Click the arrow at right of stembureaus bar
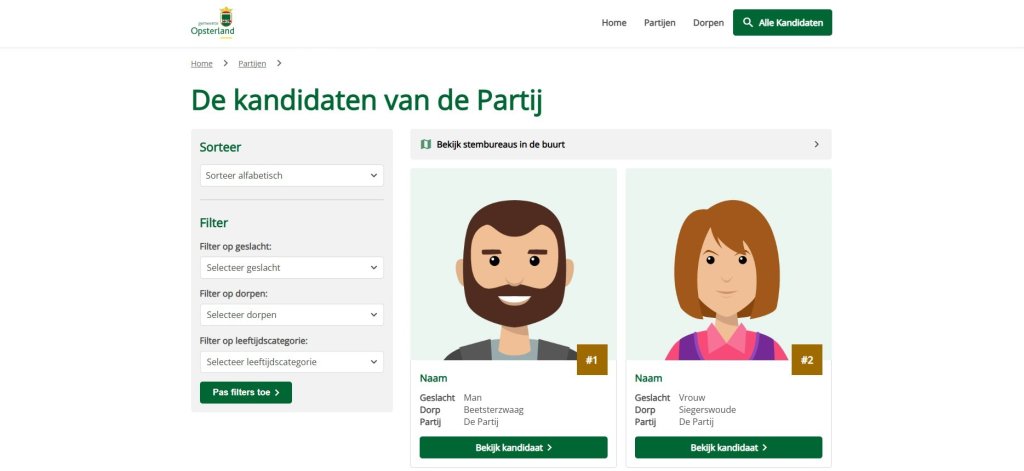 pos(816,144)
